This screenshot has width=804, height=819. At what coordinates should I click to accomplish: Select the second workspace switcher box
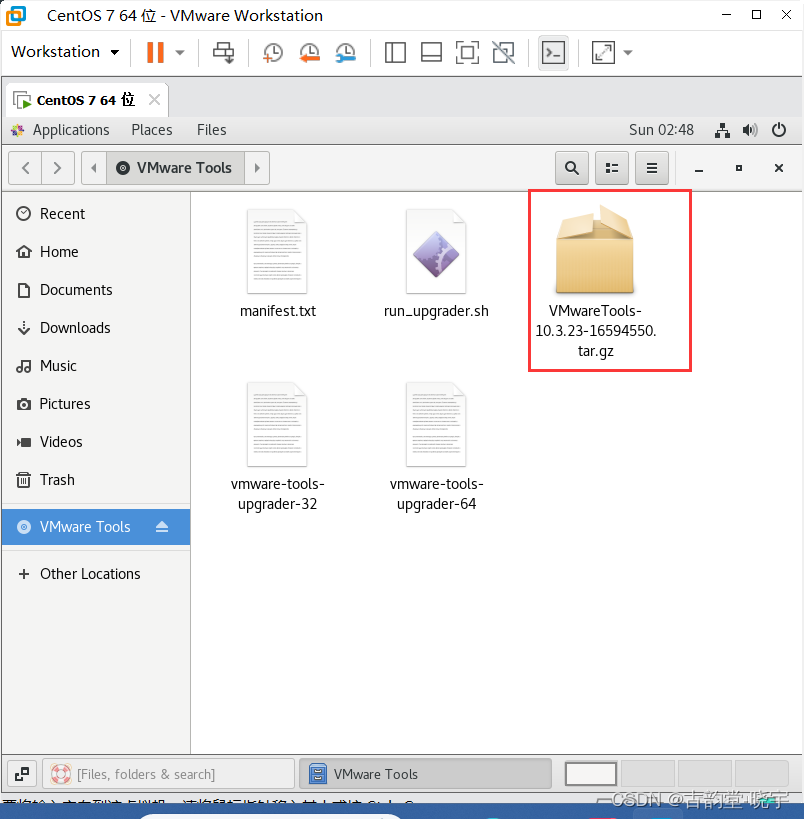(x=648, y=774)
